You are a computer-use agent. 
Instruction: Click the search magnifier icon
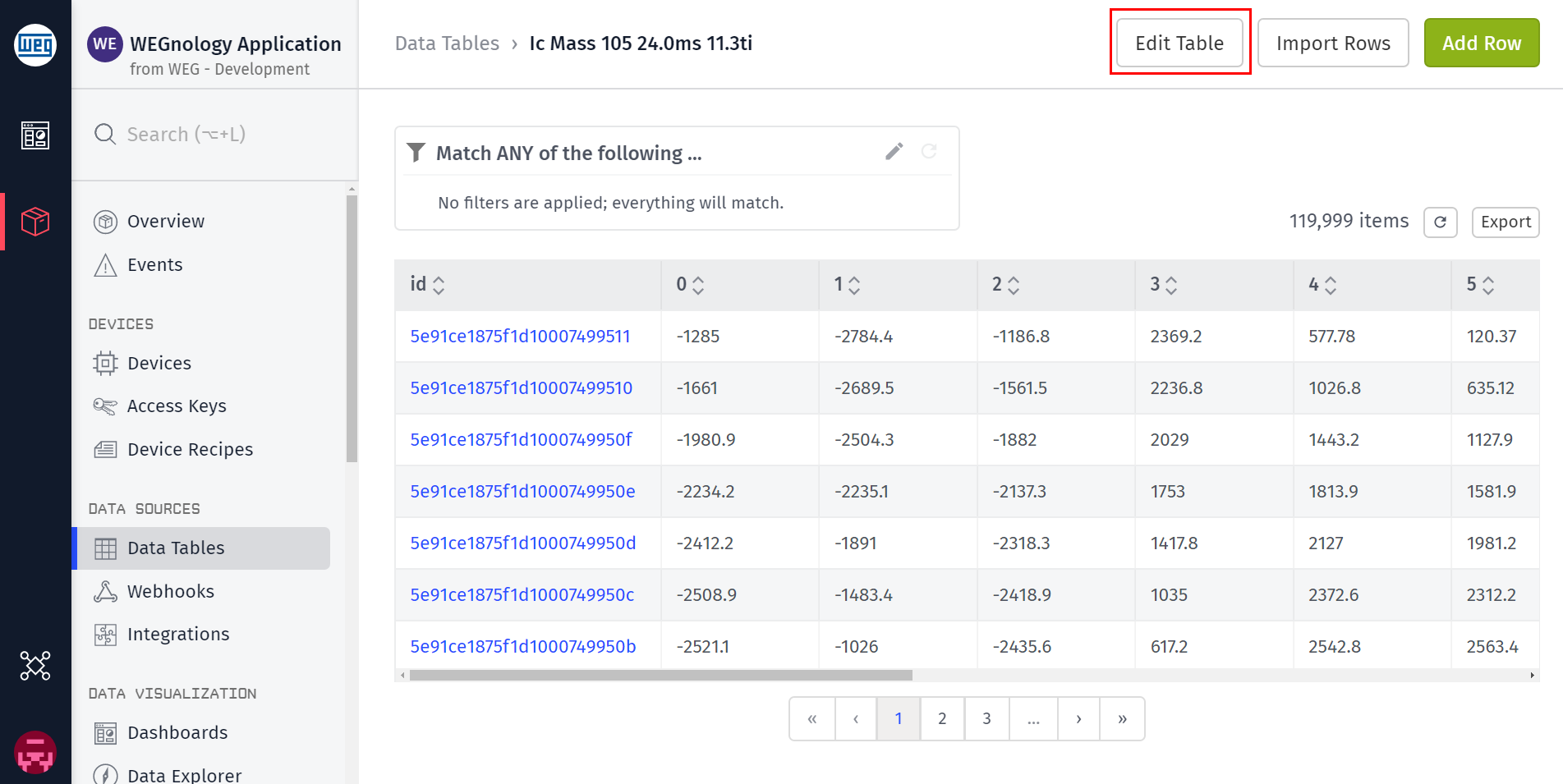click(x=105, y=134)
